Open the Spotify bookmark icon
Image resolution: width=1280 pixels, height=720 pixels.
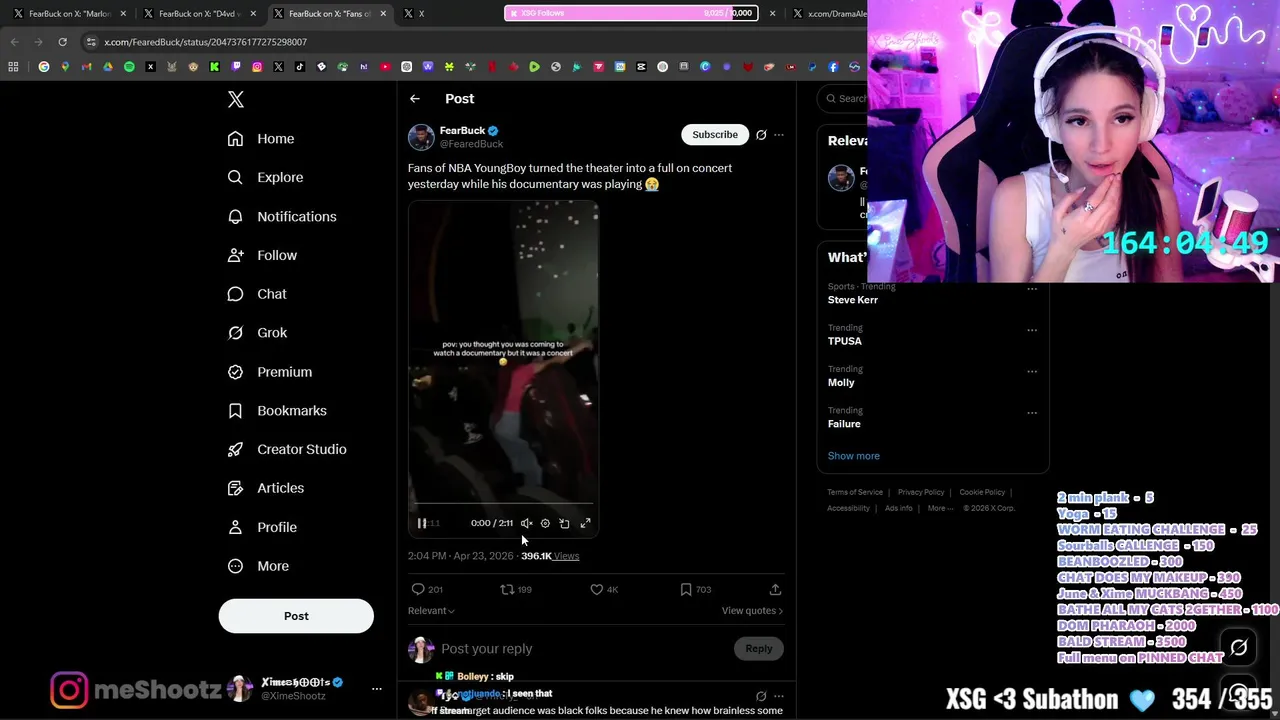[129, 67]
